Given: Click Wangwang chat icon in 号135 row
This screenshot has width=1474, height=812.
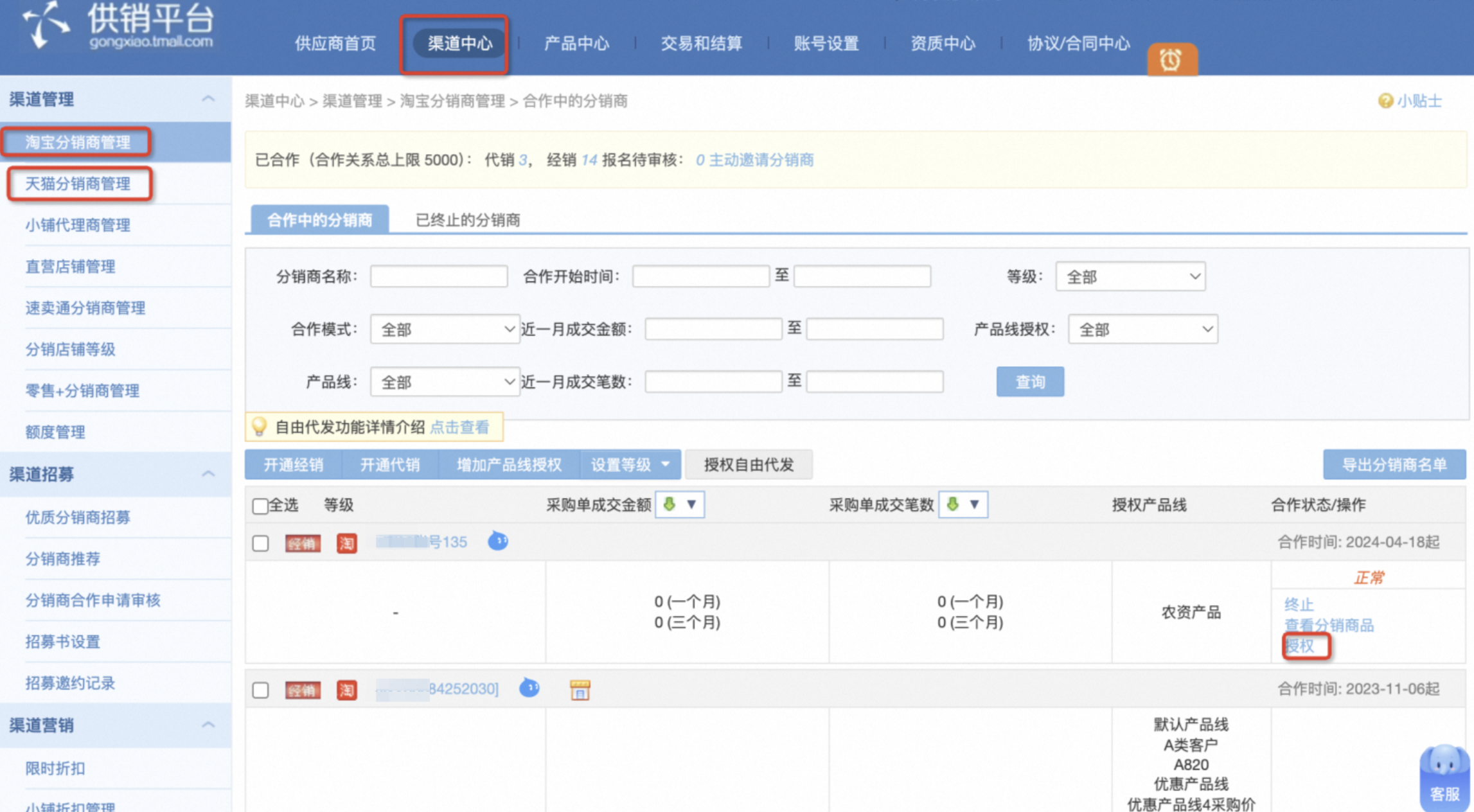Looking at the screenshot, I should pyautogui.click(x=497, y=541).
